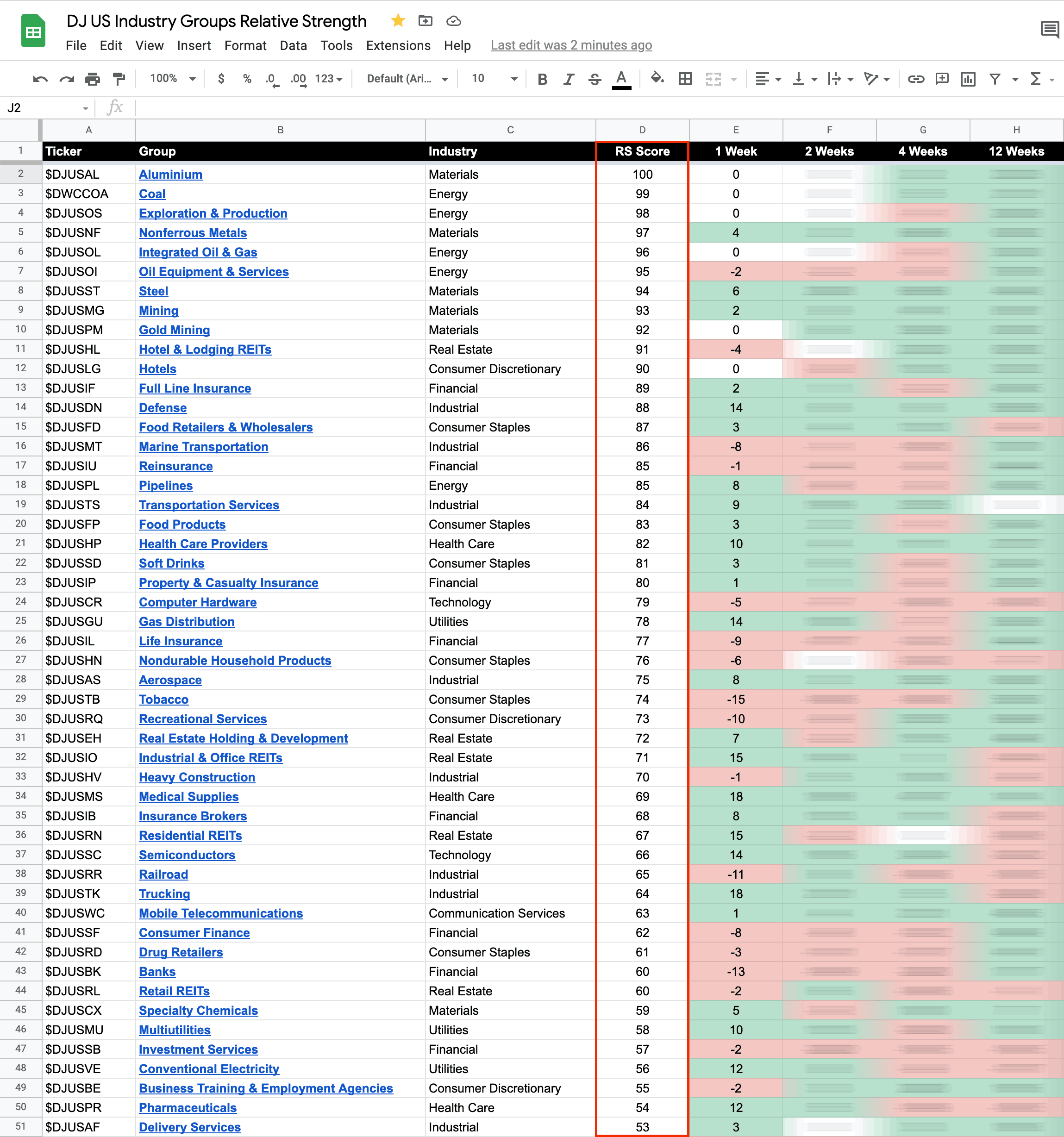1064x1137 pixels.
Task: Toggle bold formatting
Action: click(542, 79)
